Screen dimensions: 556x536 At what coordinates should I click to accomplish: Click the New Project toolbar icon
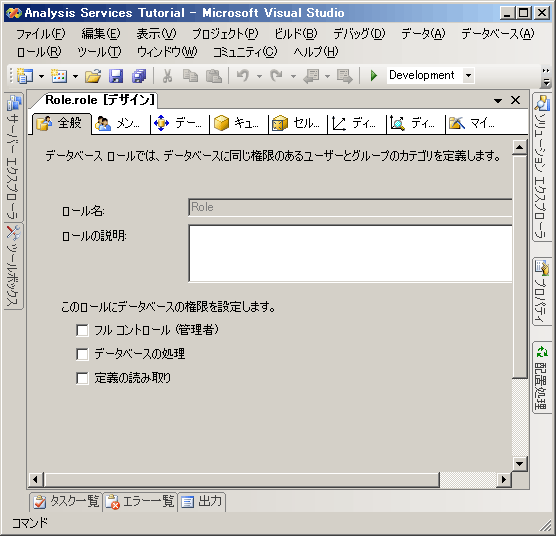pyautogui.click(x=24, y=76)
